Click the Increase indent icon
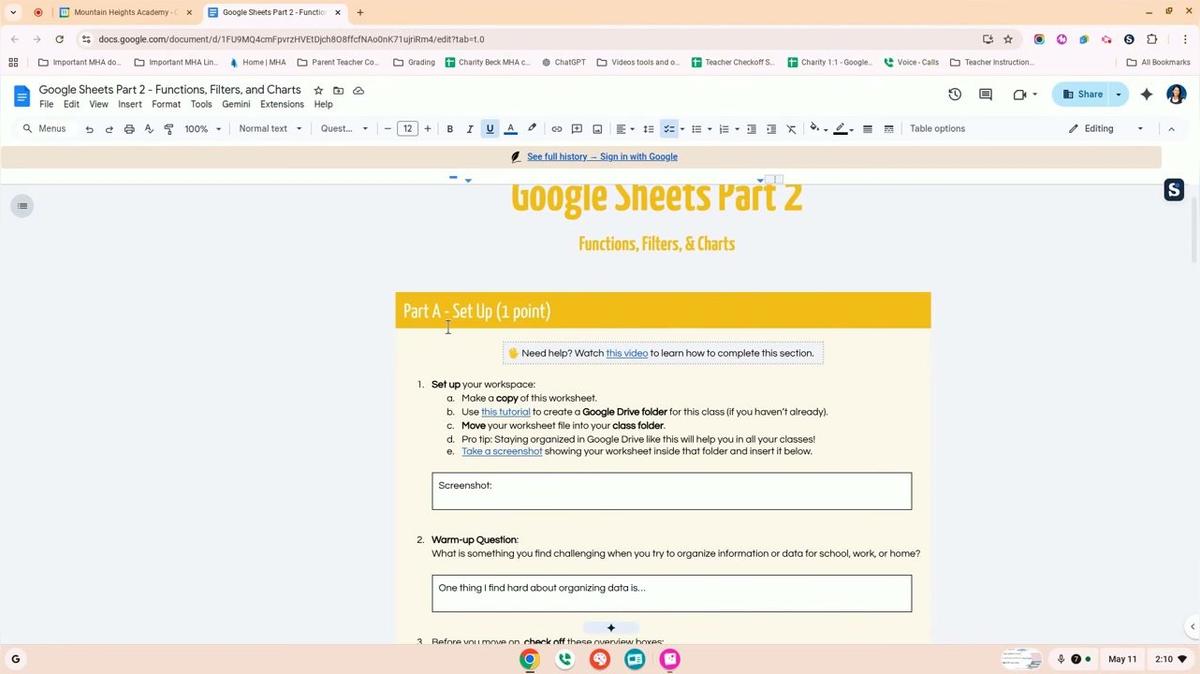 click(x=771, y=129)
